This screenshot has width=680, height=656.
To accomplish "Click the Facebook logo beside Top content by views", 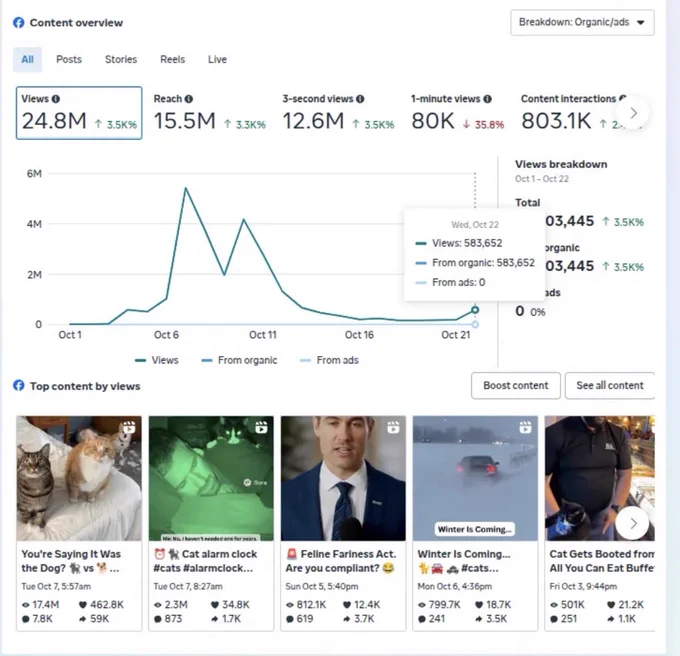I will click(19, 385).
